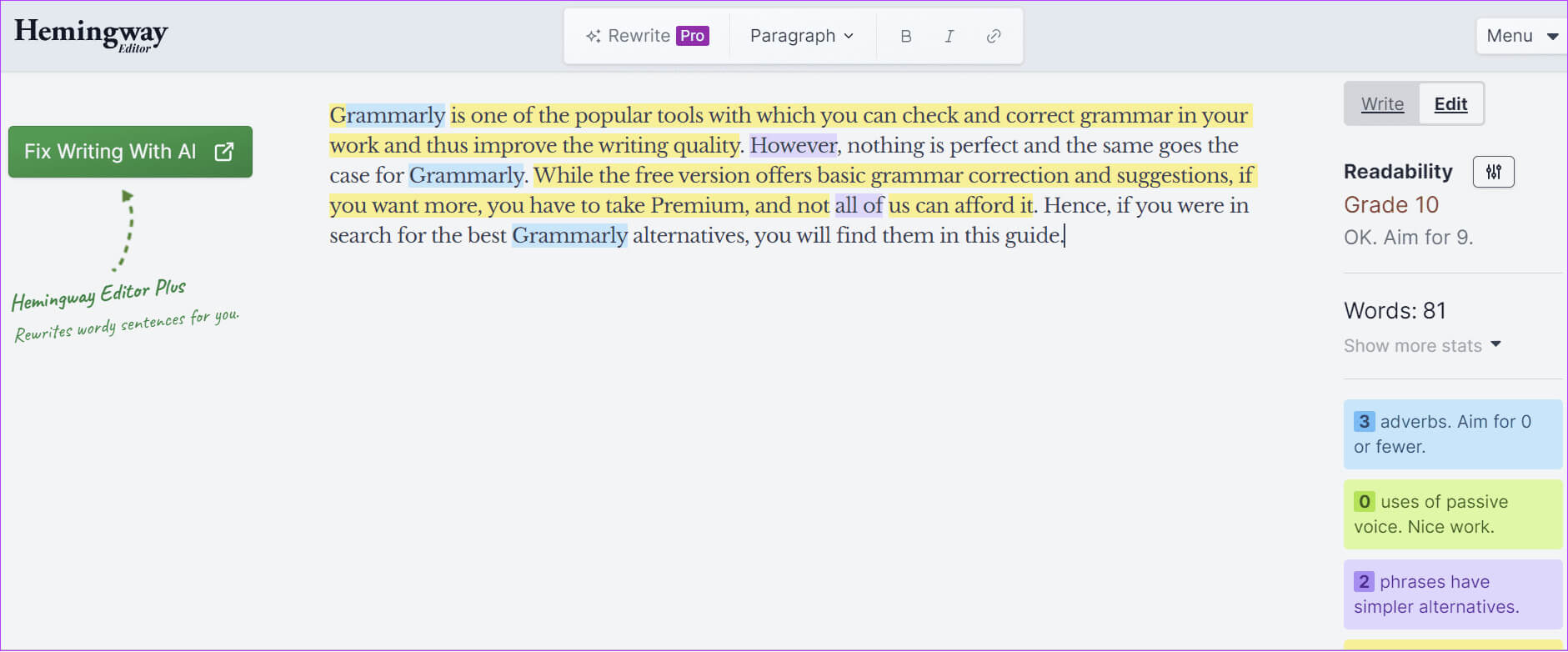Click Fix Writing With AI button
Screen dimensions: 1568x652
[x=130, y=152]
